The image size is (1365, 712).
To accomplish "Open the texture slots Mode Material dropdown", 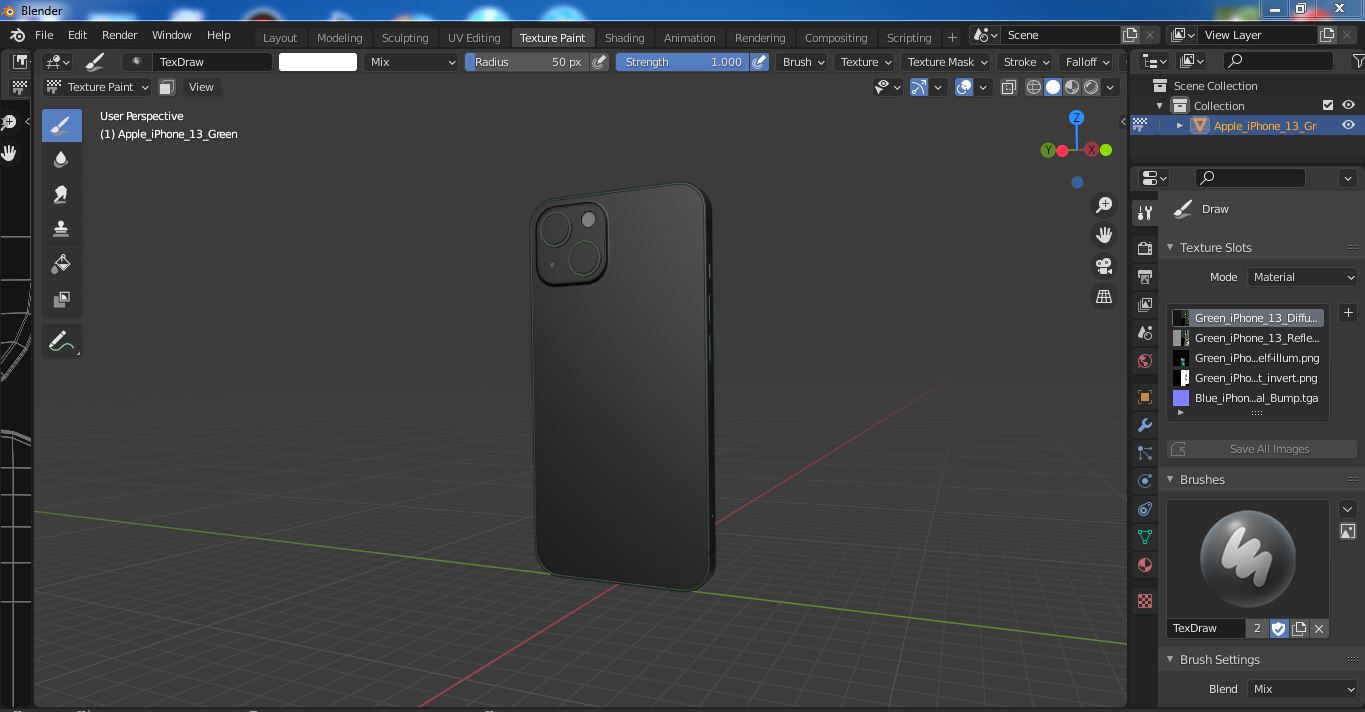I will [x=1302, y=277].
